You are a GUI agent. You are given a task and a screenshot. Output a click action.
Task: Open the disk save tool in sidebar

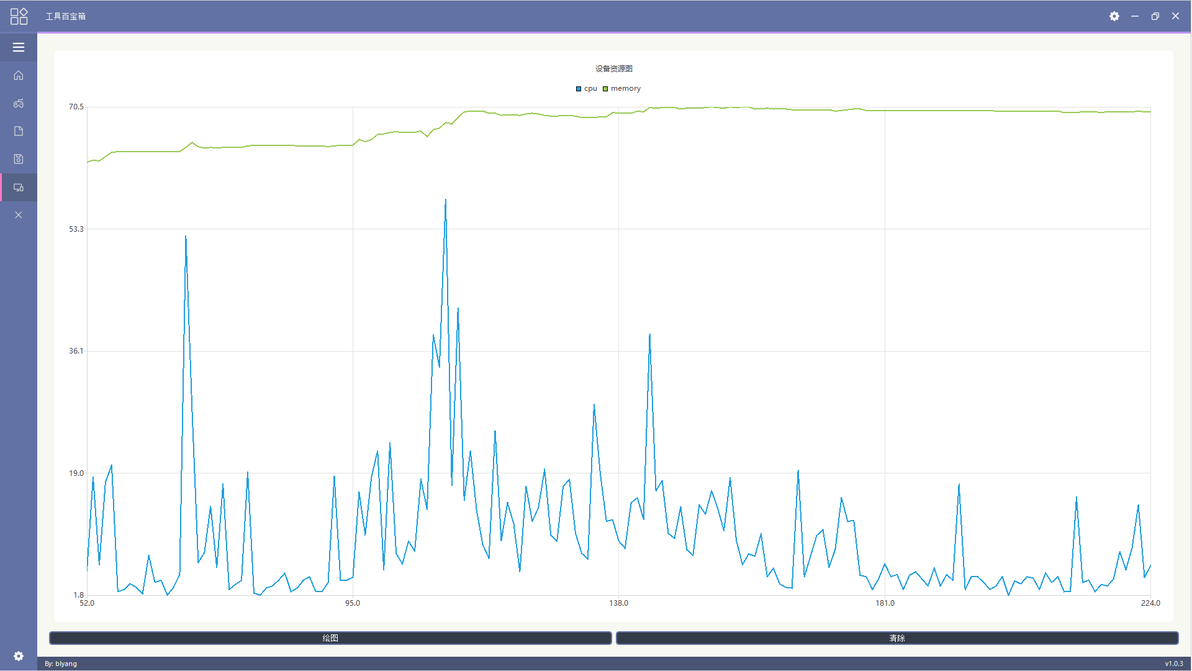[18, 159]
